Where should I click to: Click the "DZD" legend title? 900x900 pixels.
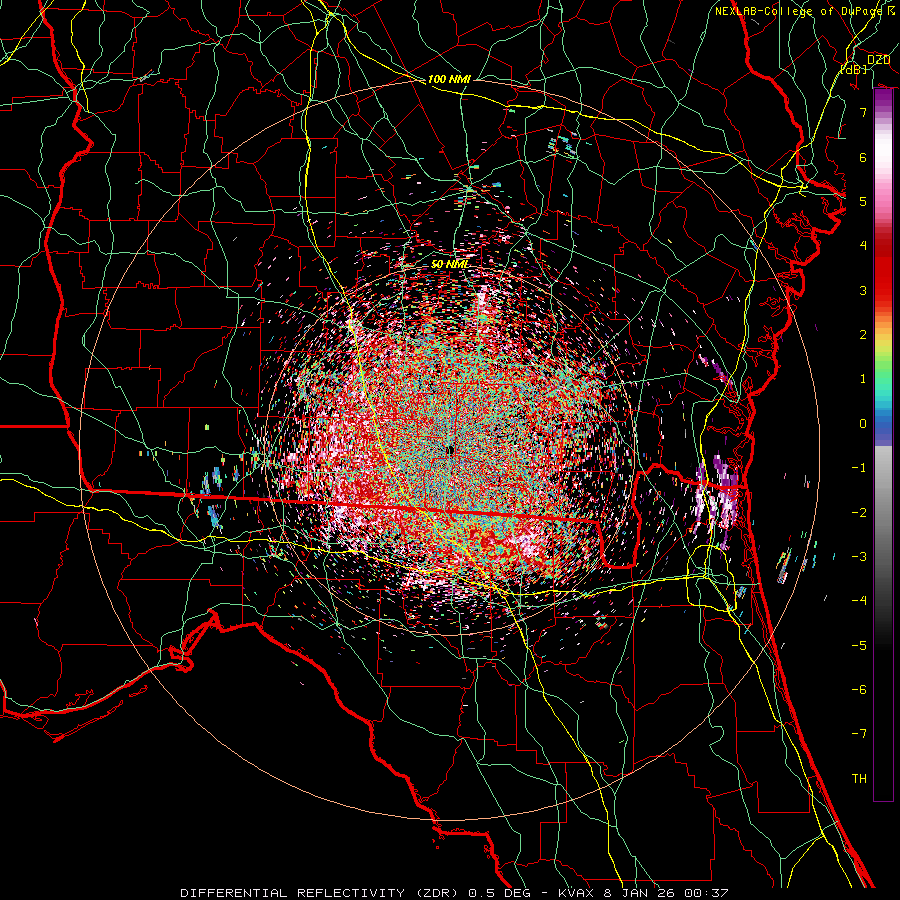878,60
